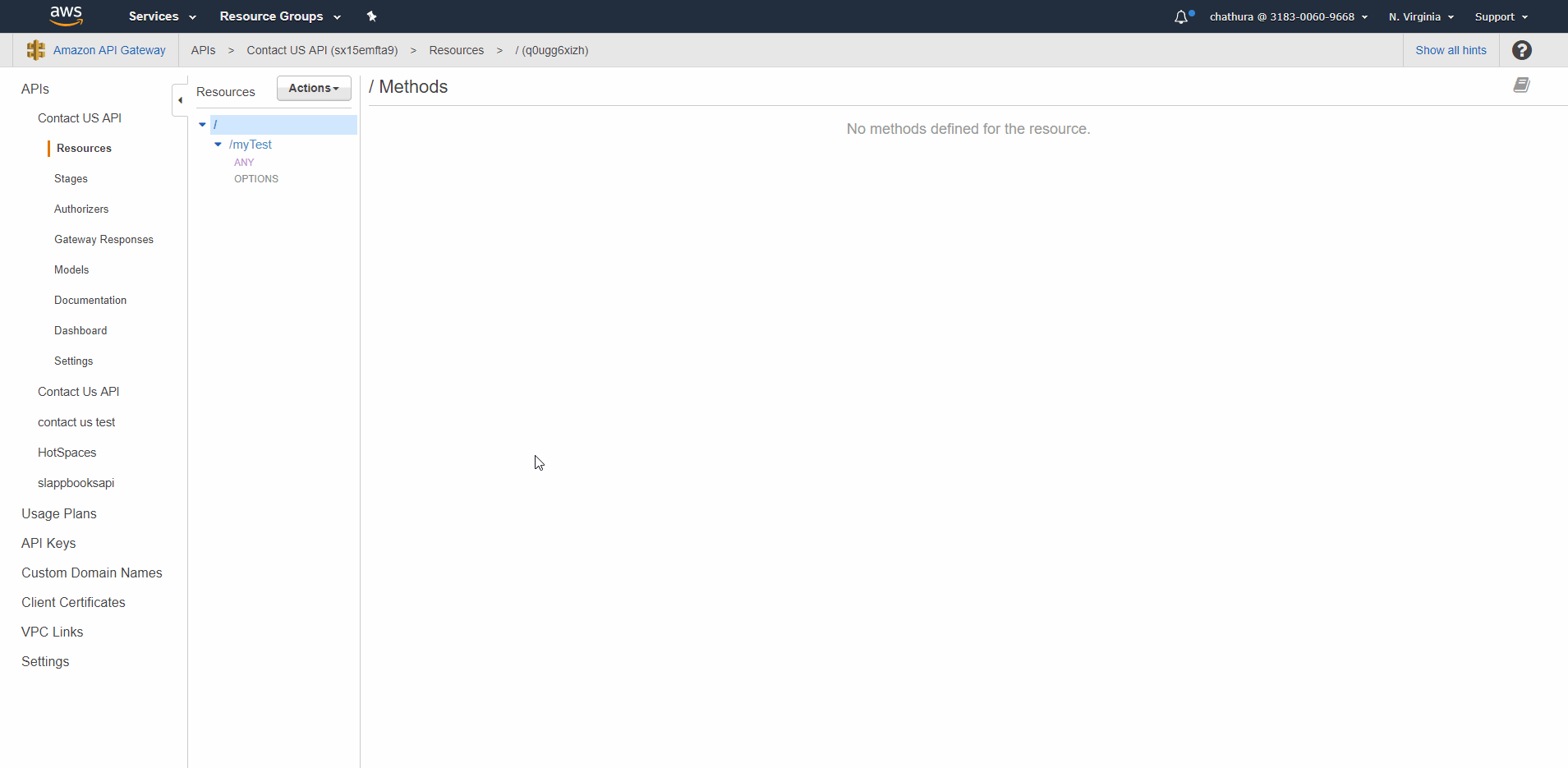Open the help question mark icon
Image resolution: width=1568 pixels, height=768 pixels.
[1521, 50]
